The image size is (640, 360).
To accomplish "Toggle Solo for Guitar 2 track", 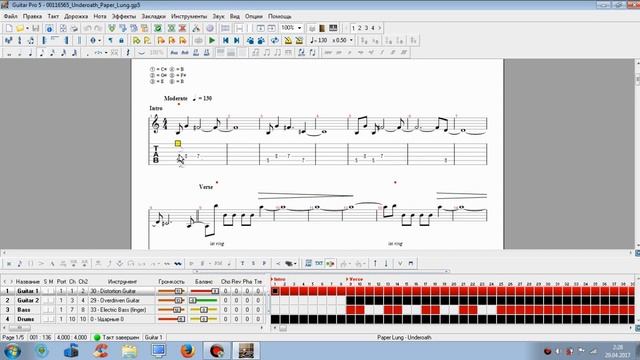I will click(x=46, y=300).
